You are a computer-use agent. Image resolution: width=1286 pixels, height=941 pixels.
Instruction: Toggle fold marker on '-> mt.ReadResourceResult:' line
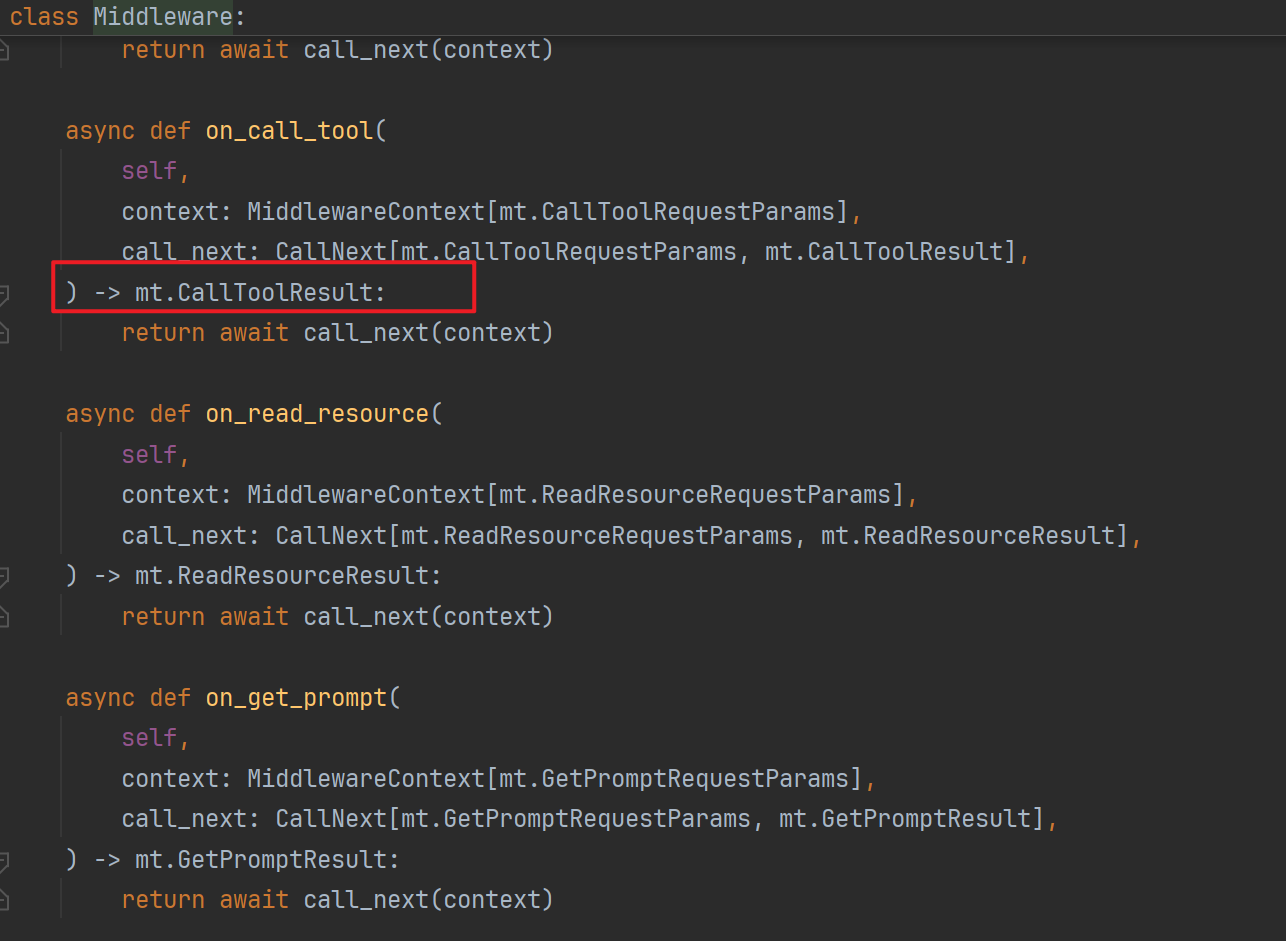pos(4,577)
